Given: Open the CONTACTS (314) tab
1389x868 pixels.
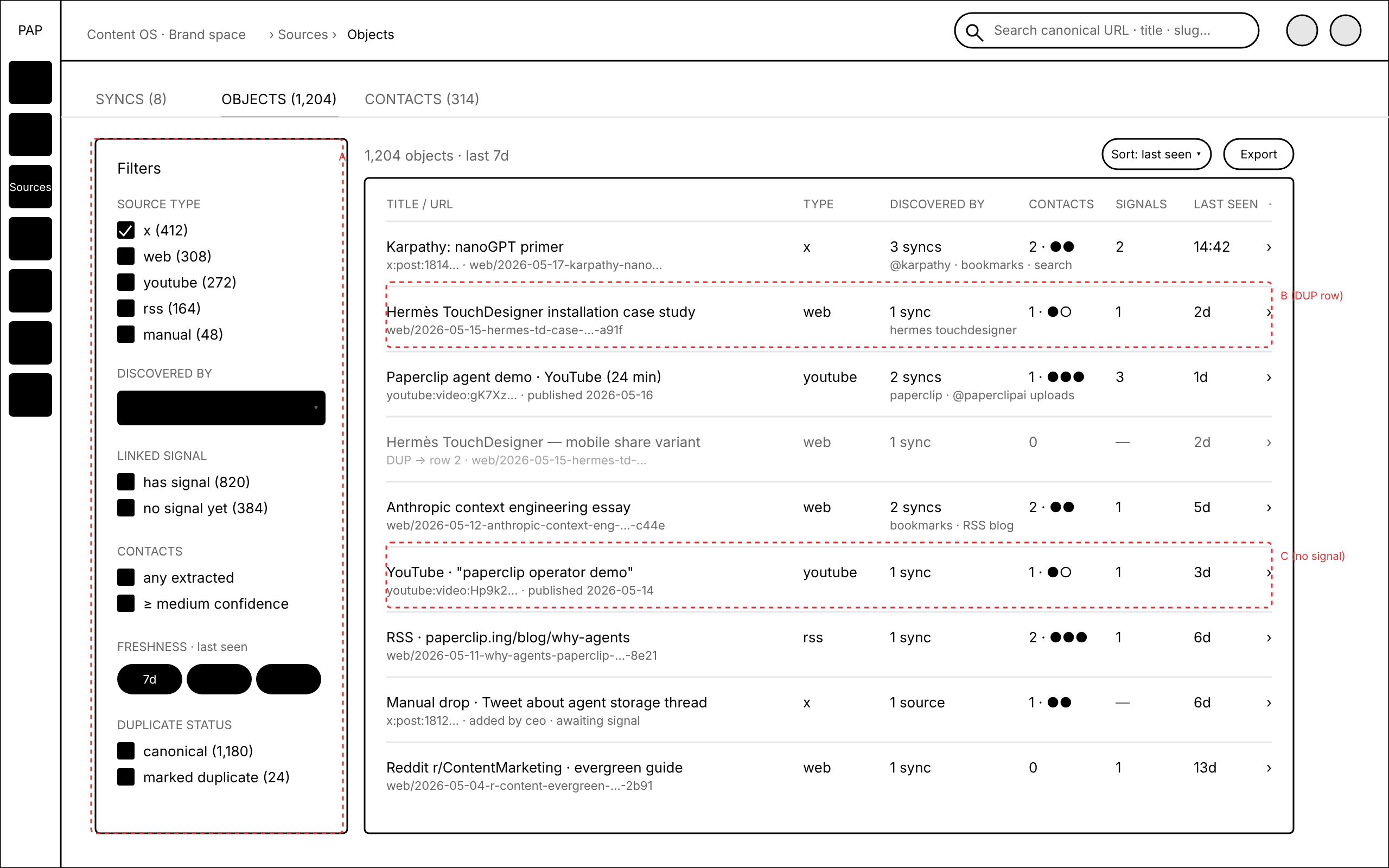Looking at the screenshot, I should click(x=422, y=99).
